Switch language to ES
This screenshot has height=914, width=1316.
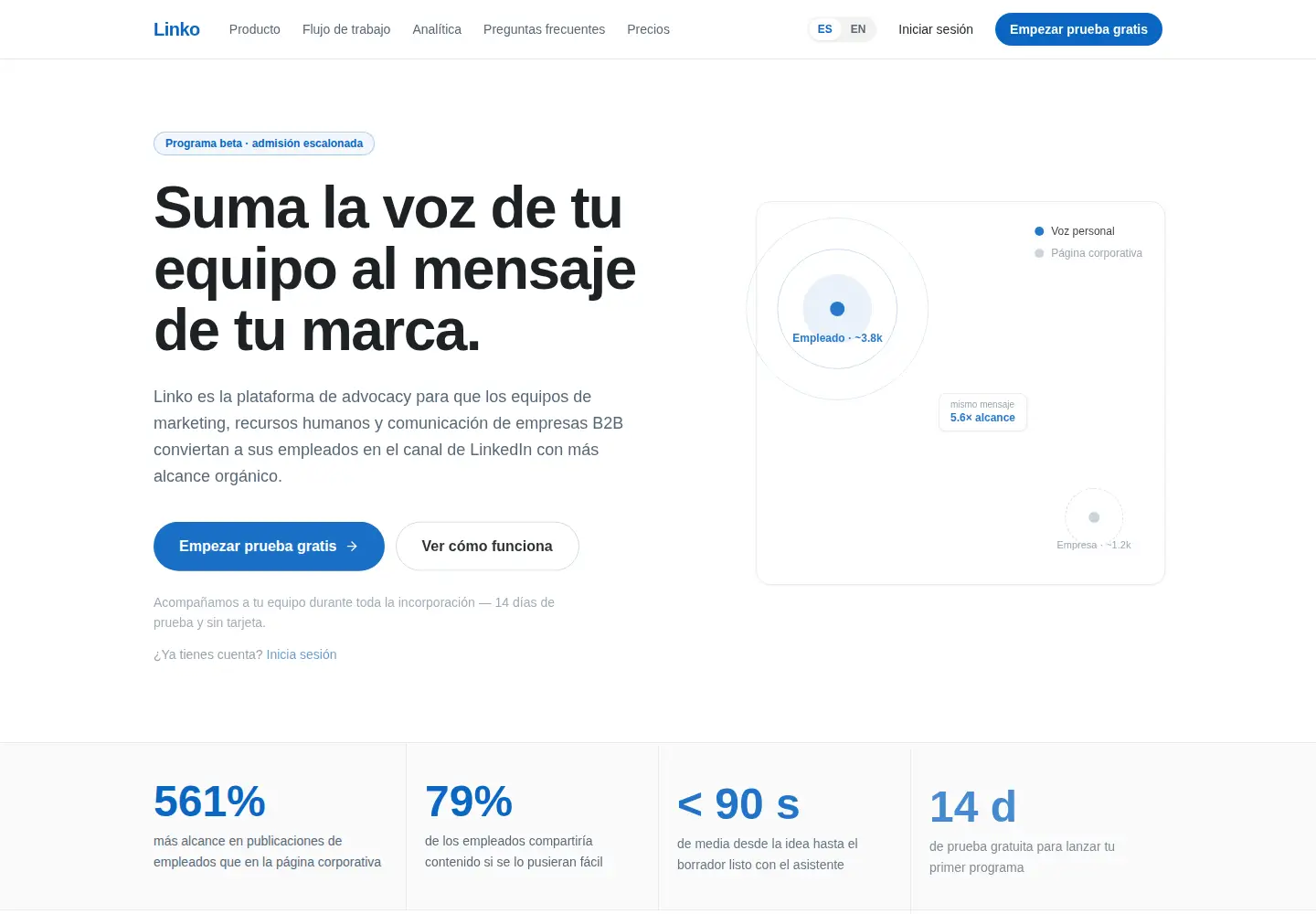click(x=825, y=29)
